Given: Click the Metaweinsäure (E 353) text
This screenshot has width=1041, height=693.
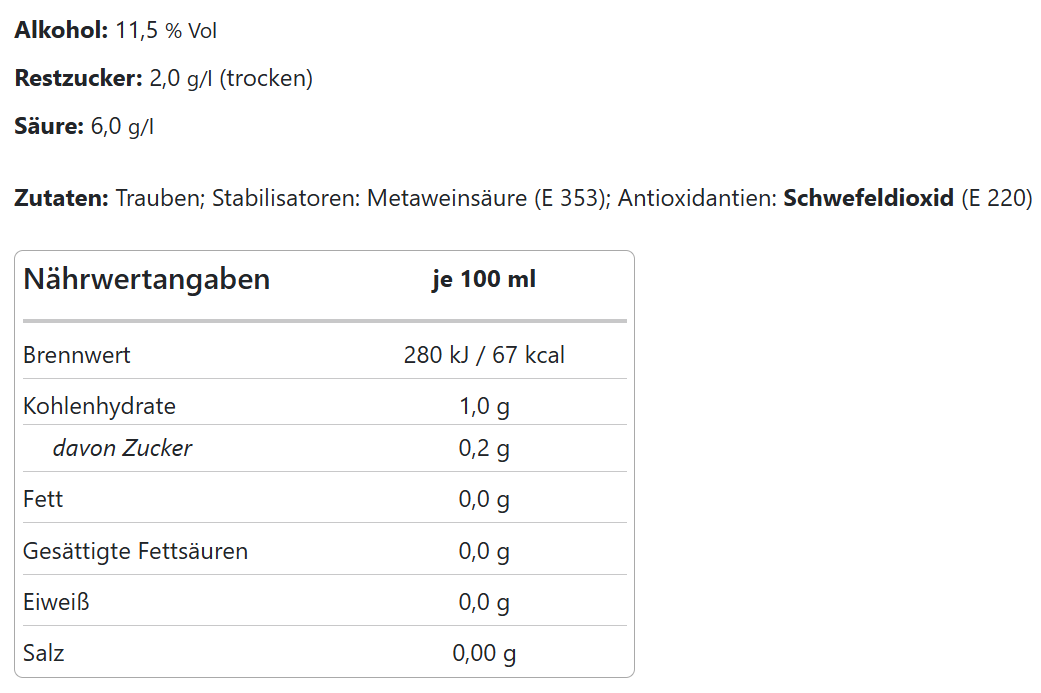Looking at the screenshot, I should point(488,199).
